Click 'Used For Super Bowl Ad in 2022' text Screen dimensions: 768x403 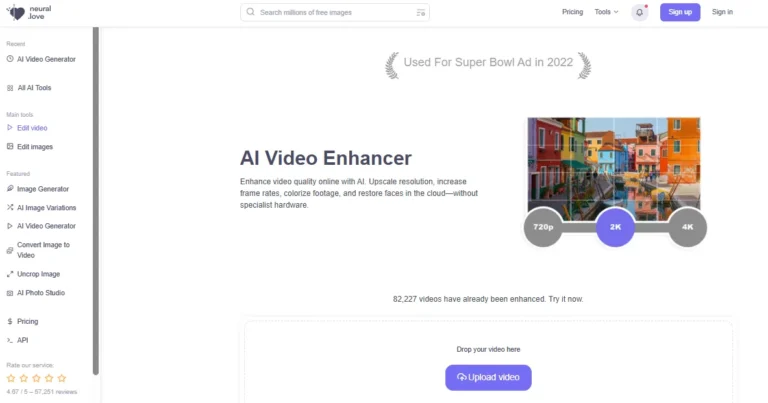[x=488, y=62]
